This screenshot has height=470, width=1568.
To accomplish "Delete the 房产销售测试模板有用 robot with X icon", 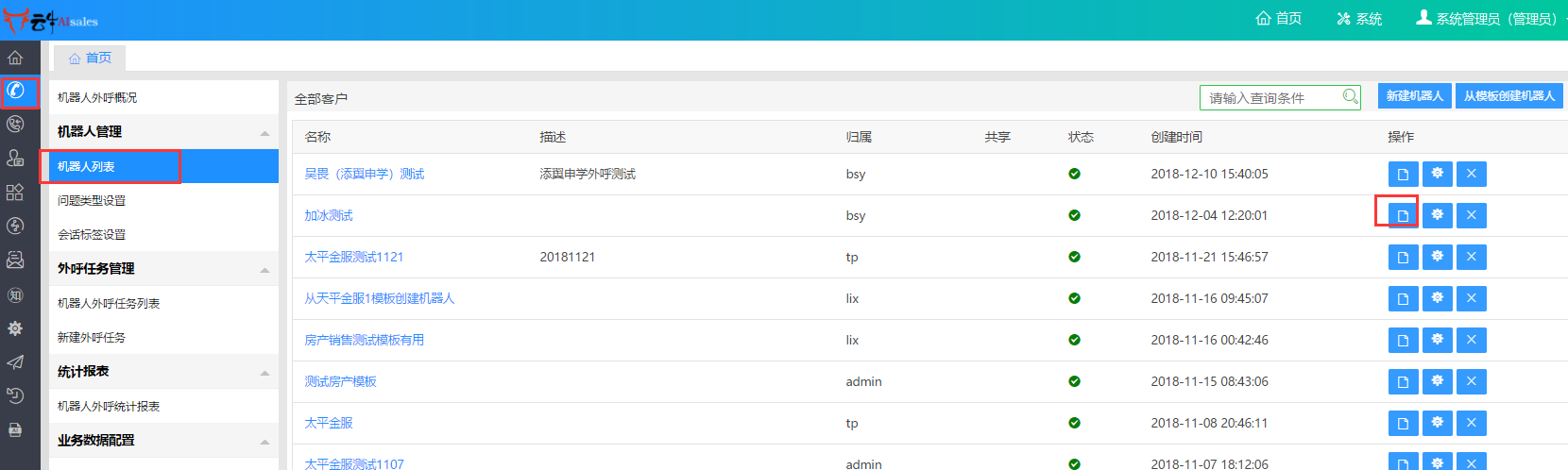I will click(1471, 340).
